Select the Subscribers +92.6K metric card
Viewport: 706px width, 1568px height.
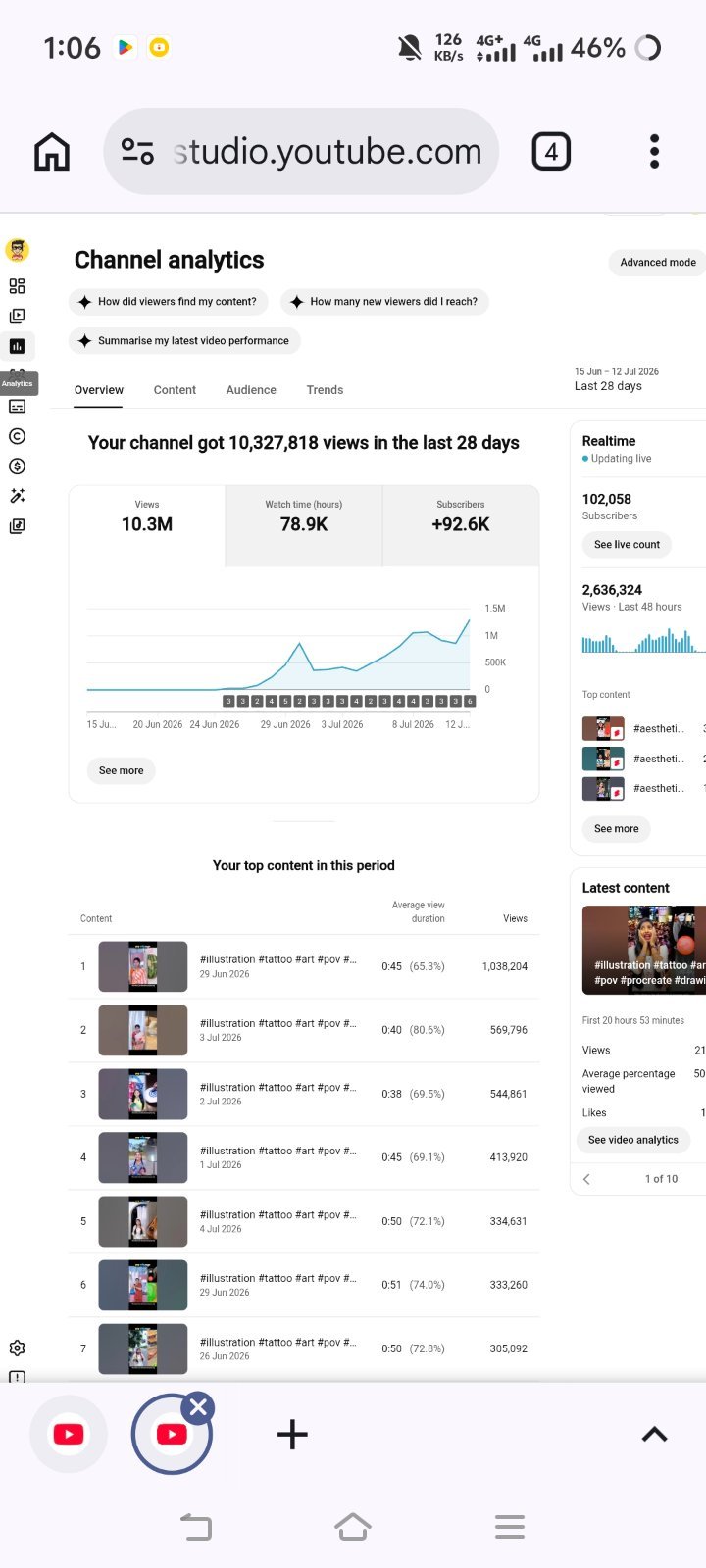pos(461,525)
